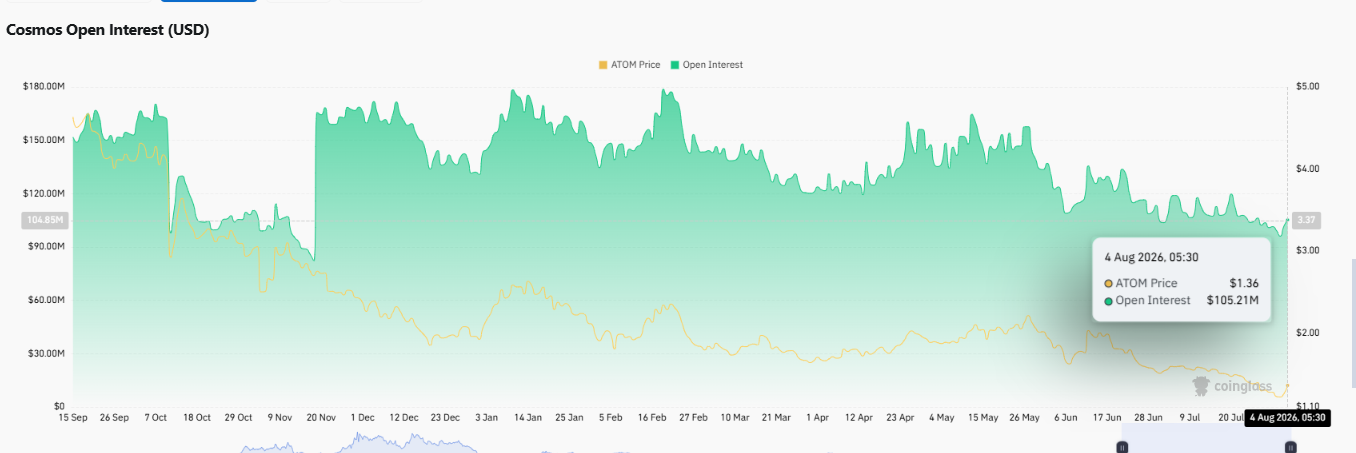Click the 9 Jul date label

coord(1189,417)
